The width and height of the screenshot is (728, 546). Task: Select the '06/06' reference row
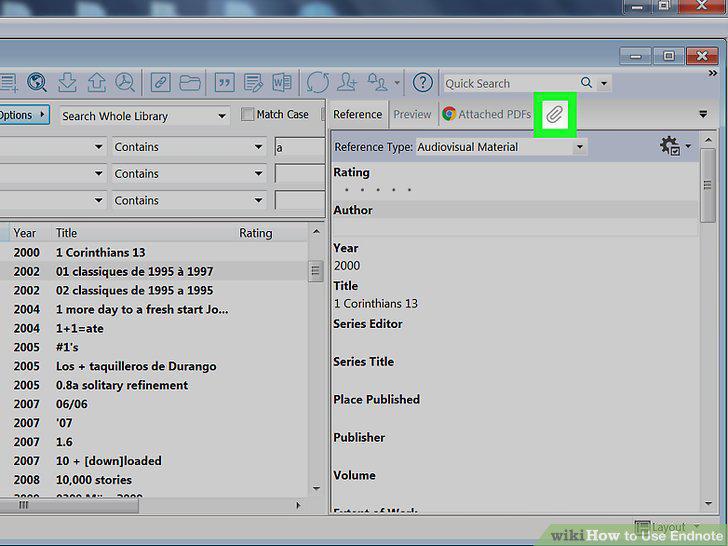pos(153,404)
